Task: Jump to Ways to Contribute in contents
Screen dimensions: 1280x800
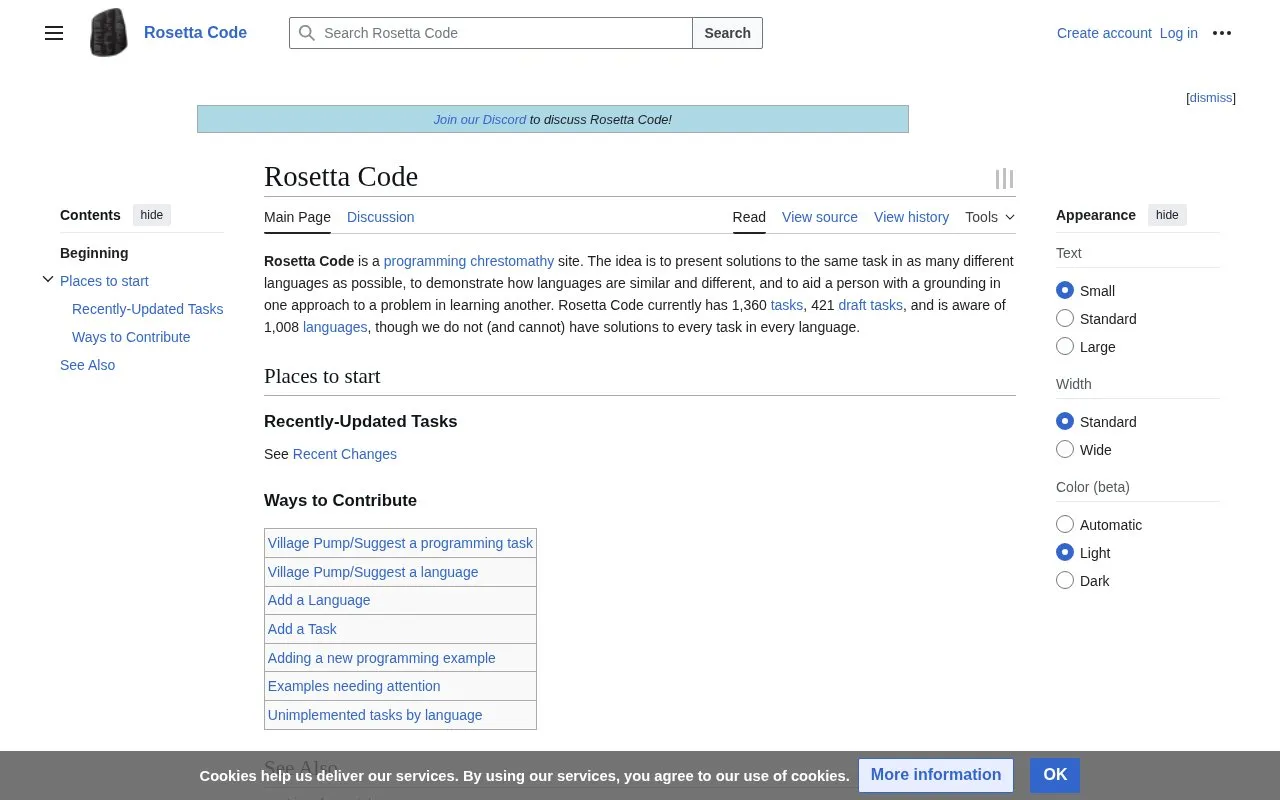Action: pyautogui.click(x=131, y=337)
